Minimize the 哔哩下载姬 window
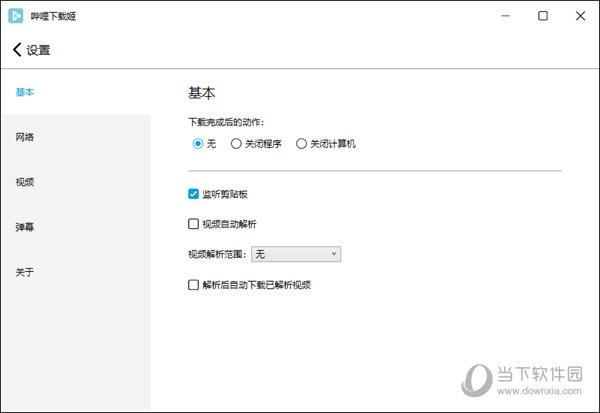The width and height of the screenshot is (600, 413). [x=505, y=16]
